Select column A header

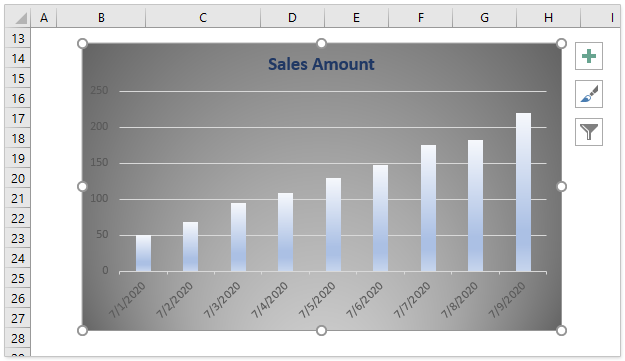pyautogui.click(x=44, y=18)
